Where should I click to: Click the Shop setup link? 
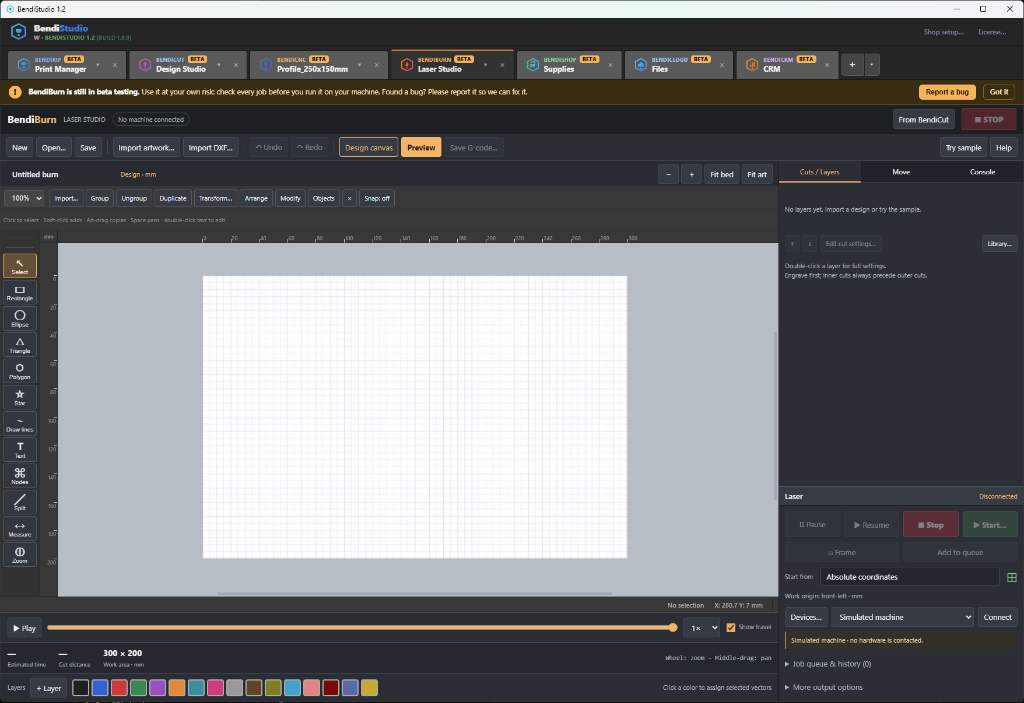pyautogui.click(x=943, y=32)
